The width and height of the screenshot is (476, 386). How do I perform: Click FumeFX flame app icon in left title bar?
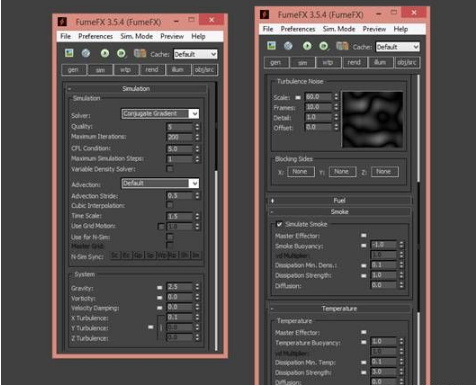pos(62,22)
